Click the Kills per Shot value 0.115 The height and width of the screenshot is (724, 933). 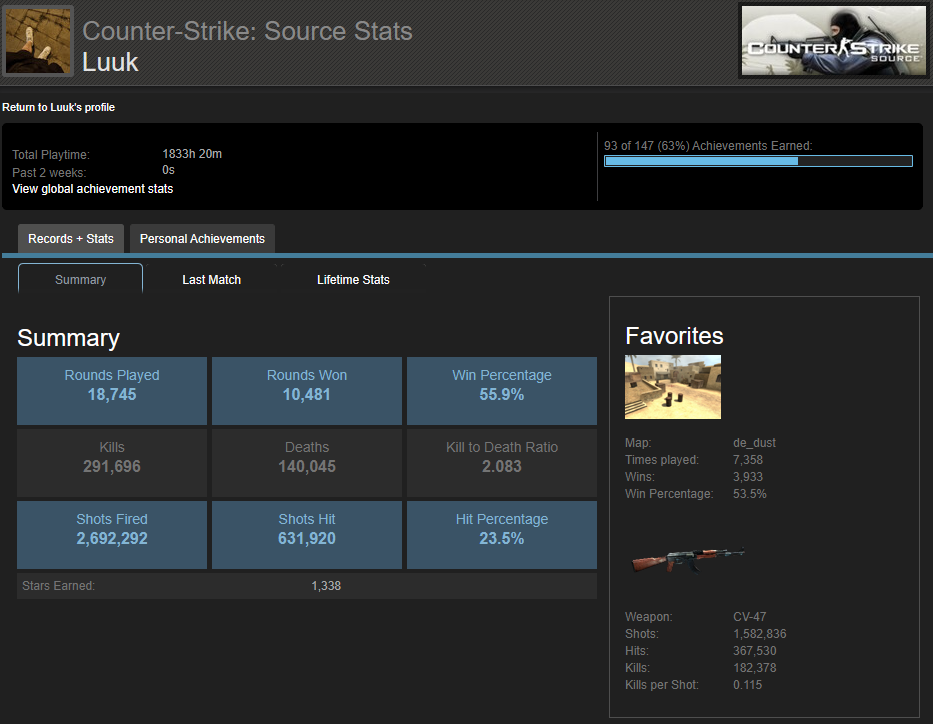(747, 685)
